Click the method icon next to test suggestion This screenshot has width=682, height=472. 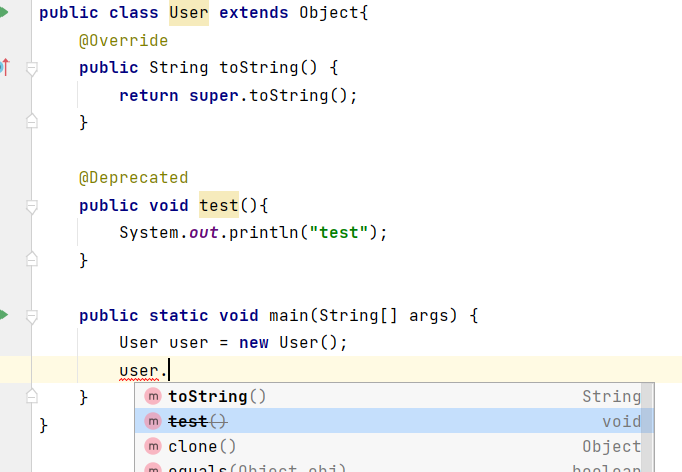[x=152, y=421]
